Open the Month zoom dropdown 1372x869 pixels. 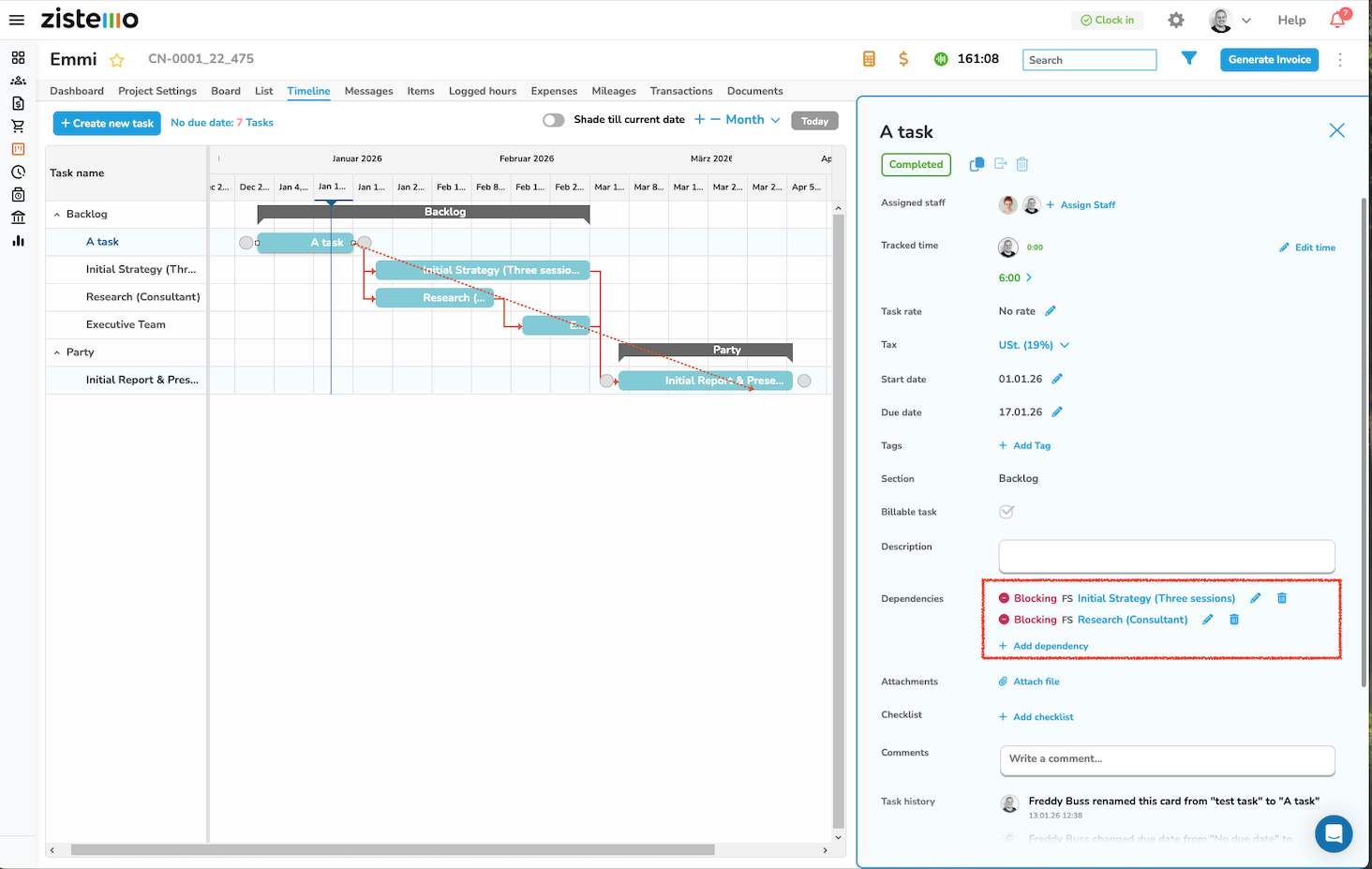point(753,120)
